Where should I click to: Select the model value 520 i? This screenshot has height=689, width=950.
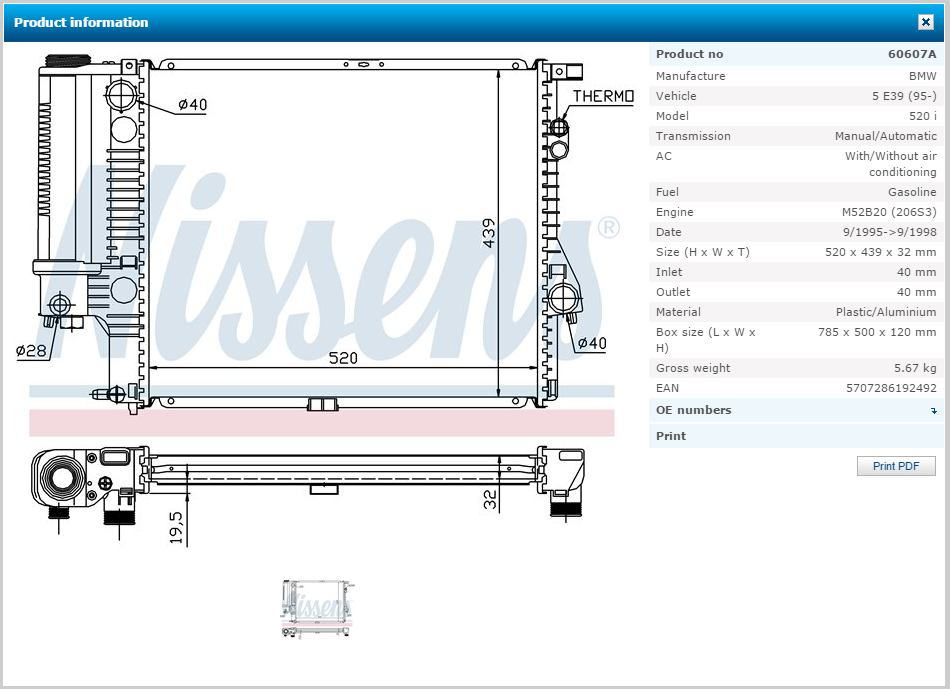click(923, 116)
